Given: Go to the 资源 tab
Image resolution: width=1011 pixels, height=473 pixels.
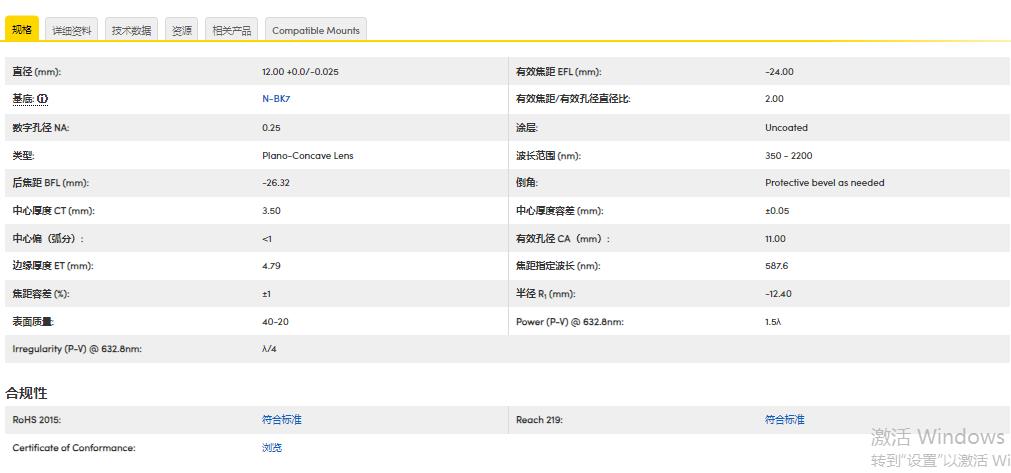Looking at the screenshot, I should 182,30.
